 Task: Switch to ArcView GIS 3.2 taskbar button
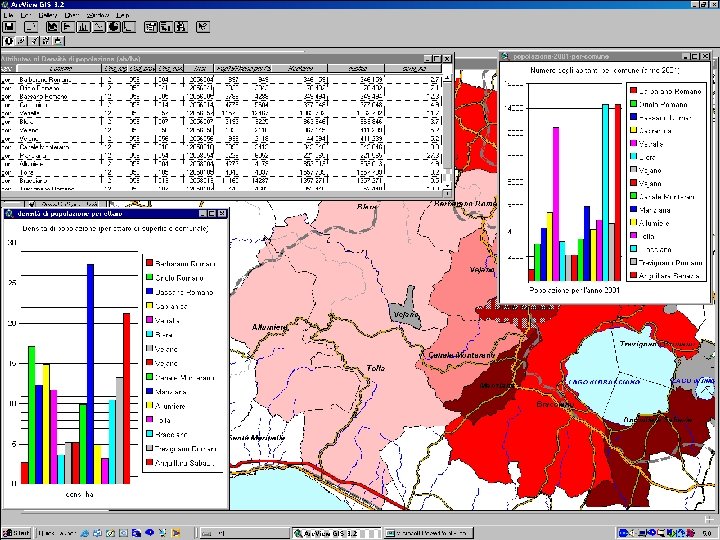337,533
